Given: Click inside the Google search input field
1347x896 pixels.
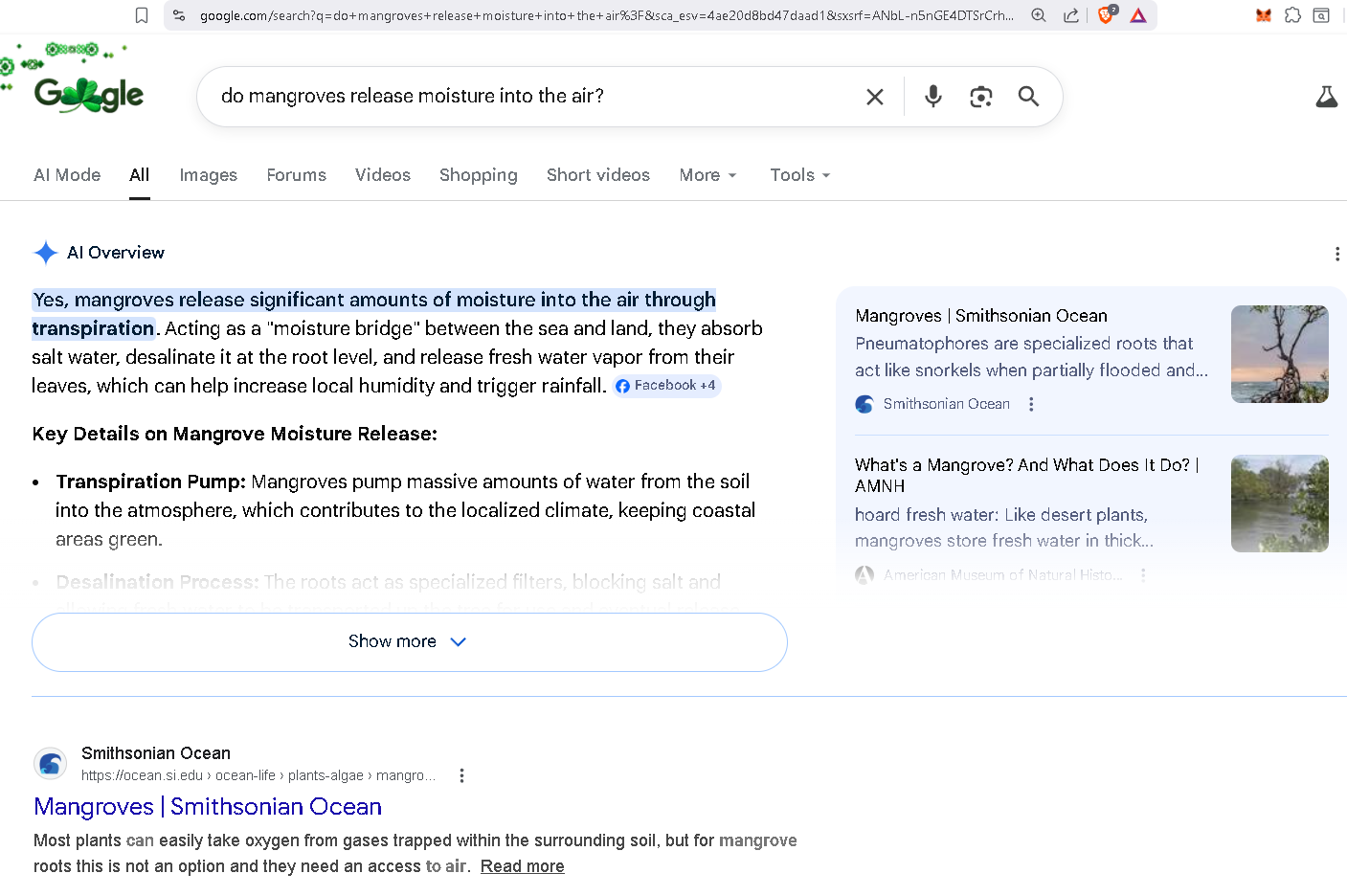Looking at the screenshot, I should point(527,97).
